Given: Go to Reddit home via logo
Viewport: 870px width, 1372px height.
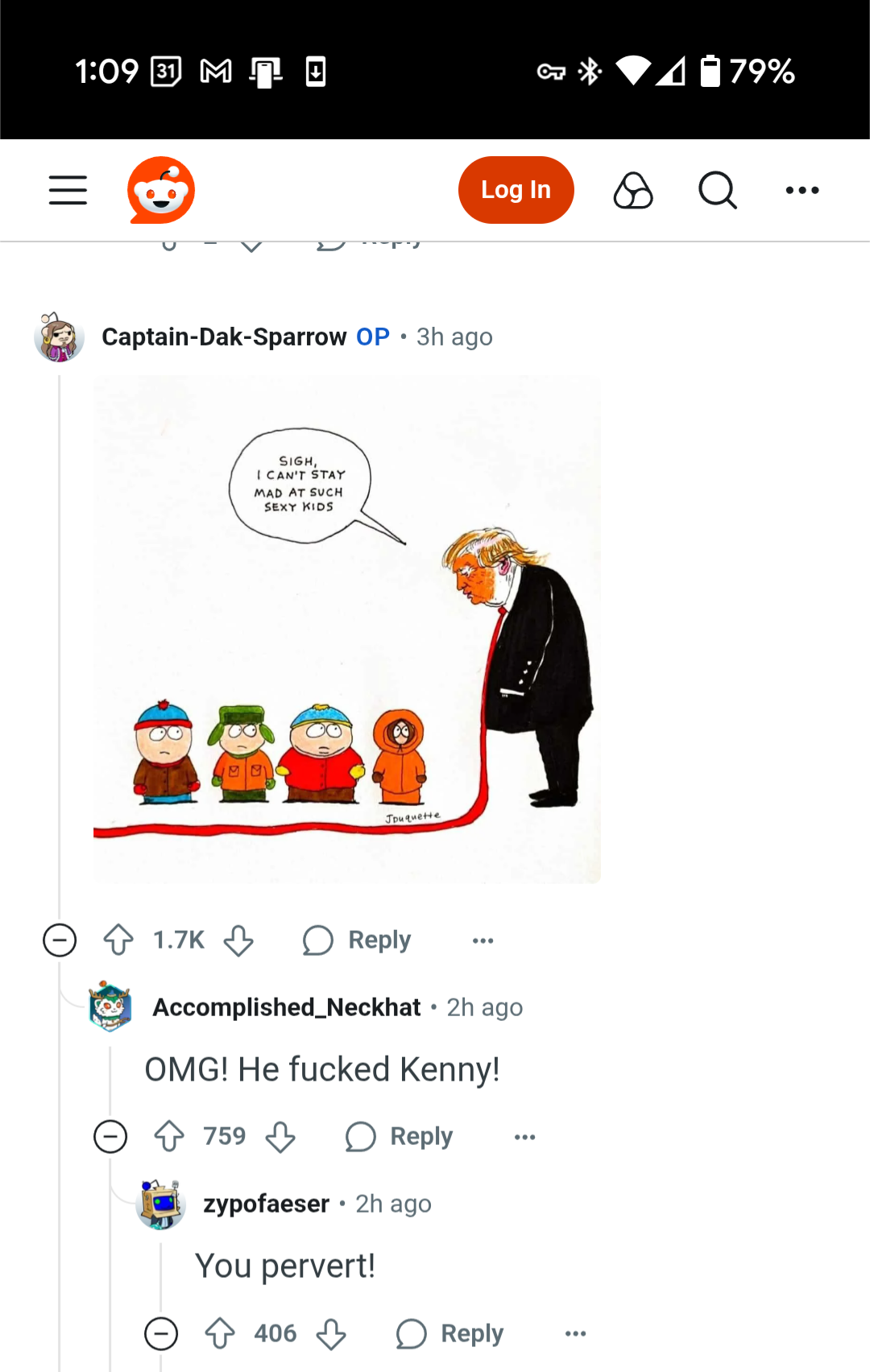Looking at the screenshot, I should (161, 190).
